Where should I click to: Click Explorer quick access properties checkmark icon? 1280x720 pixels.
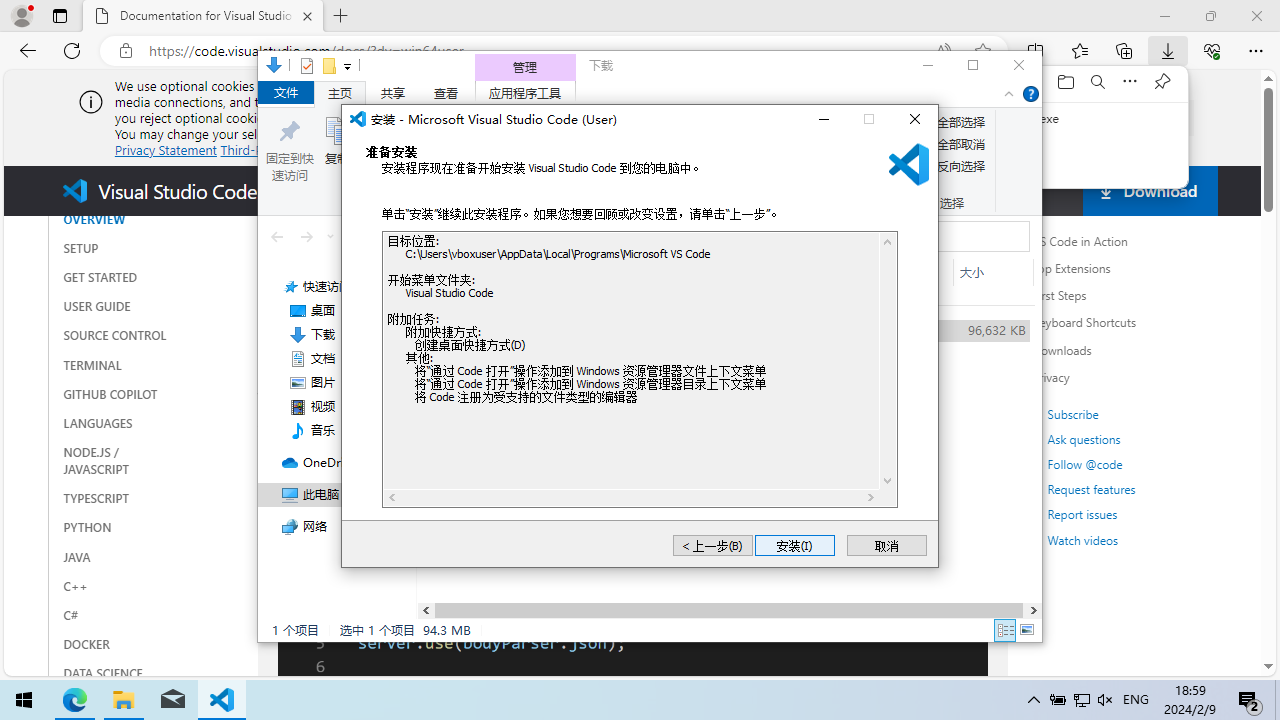coord(307,66)
